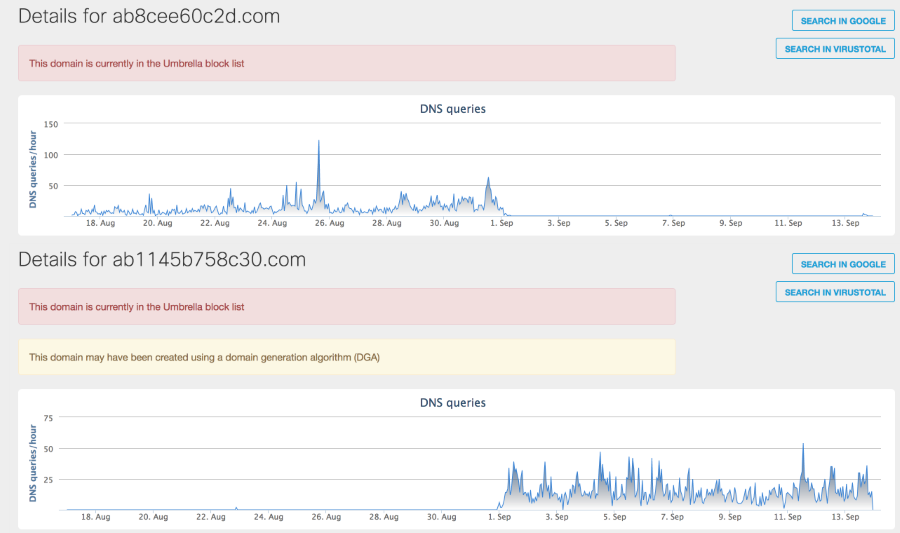Viewport: 900px width, 533px height.
Task: Click Search in VirusTotal for ab8cee60c2d.com
Action: [835, 48]
